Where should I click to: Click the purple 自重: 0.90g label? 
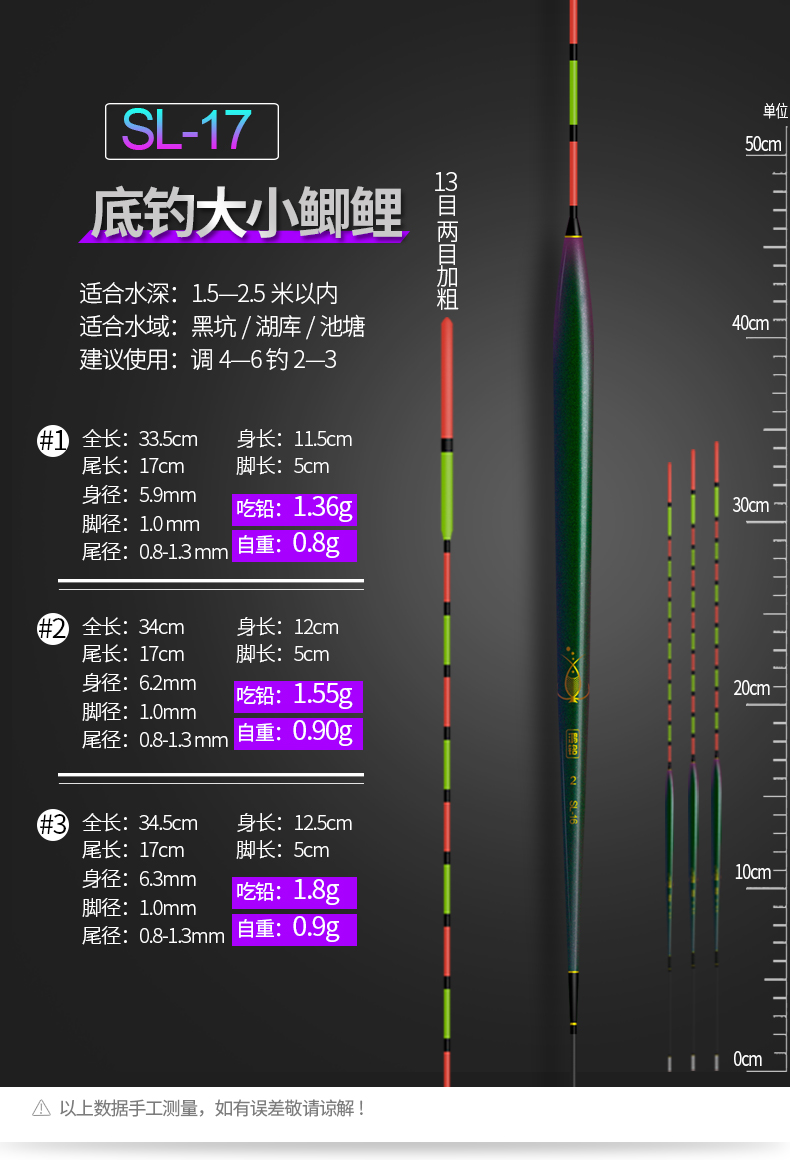(x=298, y=732)
